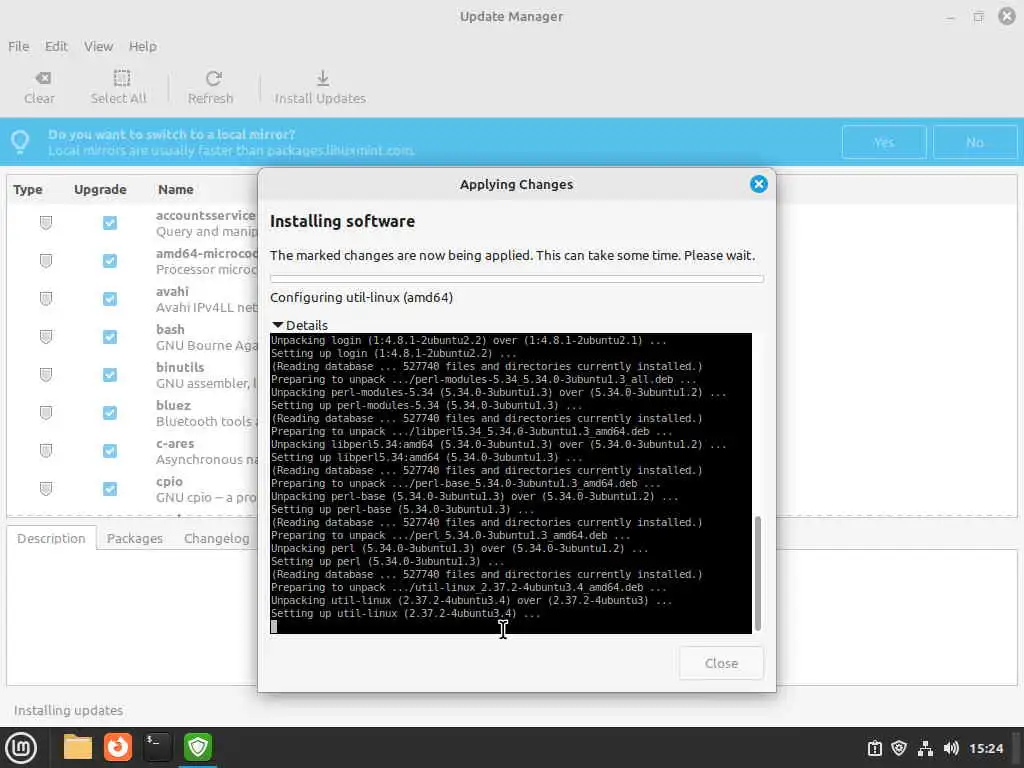Click the Install Updates download icon
Screen dimensions: 1024x768
pyautogui.click(x=323, y=78)
